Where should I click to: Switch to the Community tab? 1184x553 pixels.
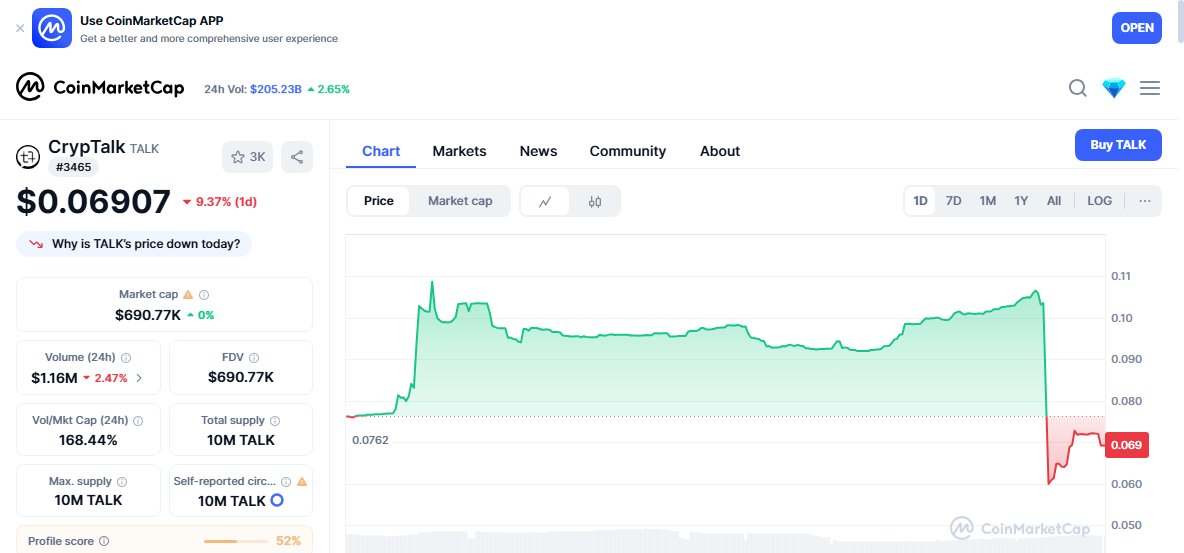click(627, 151)
